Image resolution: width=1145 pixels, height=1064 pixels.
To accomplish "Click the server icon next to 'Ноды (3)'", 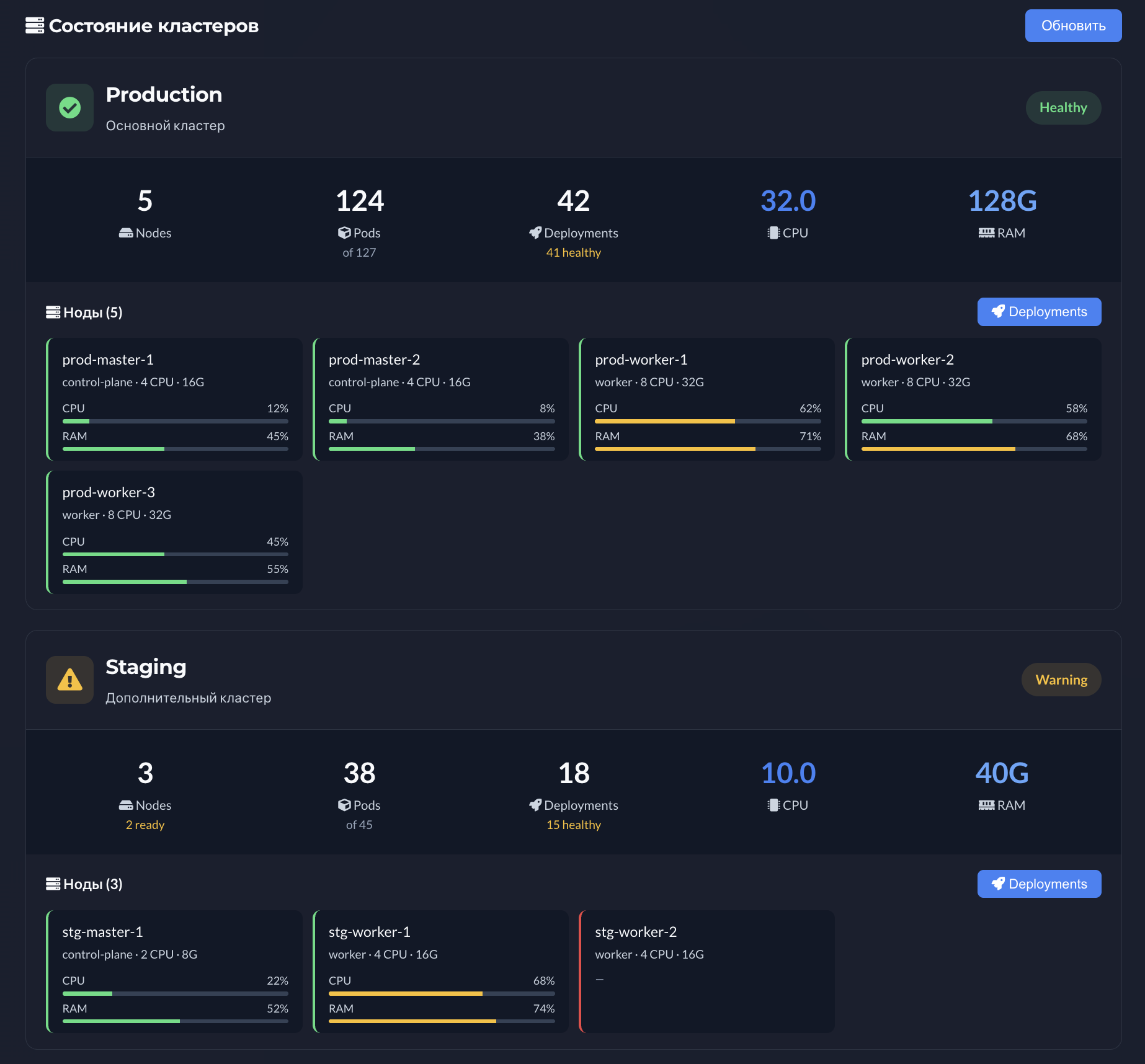I will pos(53,884).
